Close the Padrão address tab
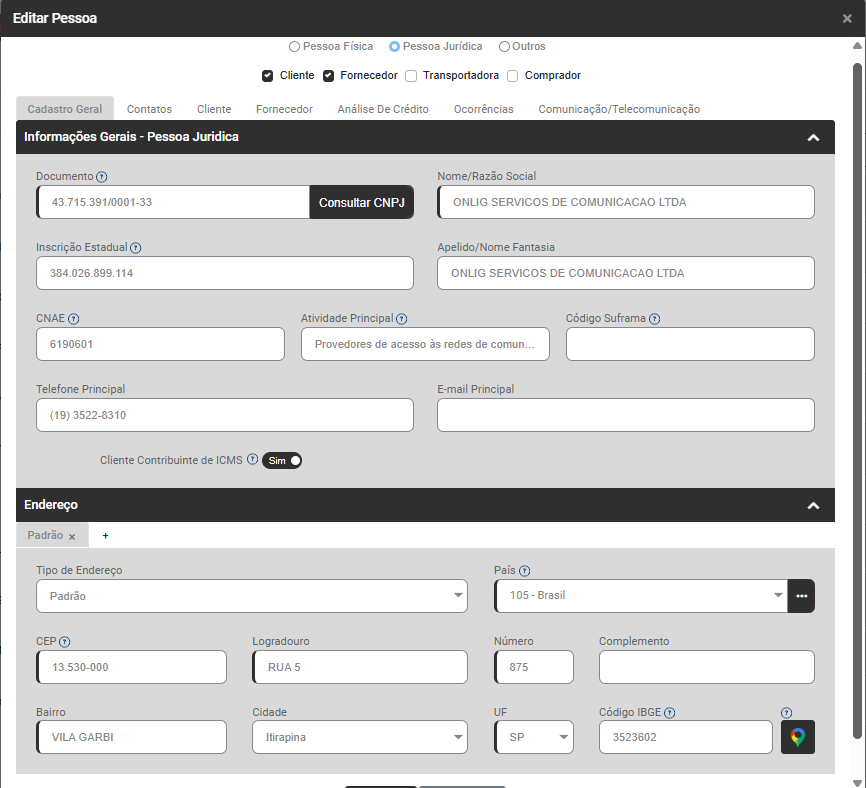The height and width of the screenshot is (788, 866). 72,537
